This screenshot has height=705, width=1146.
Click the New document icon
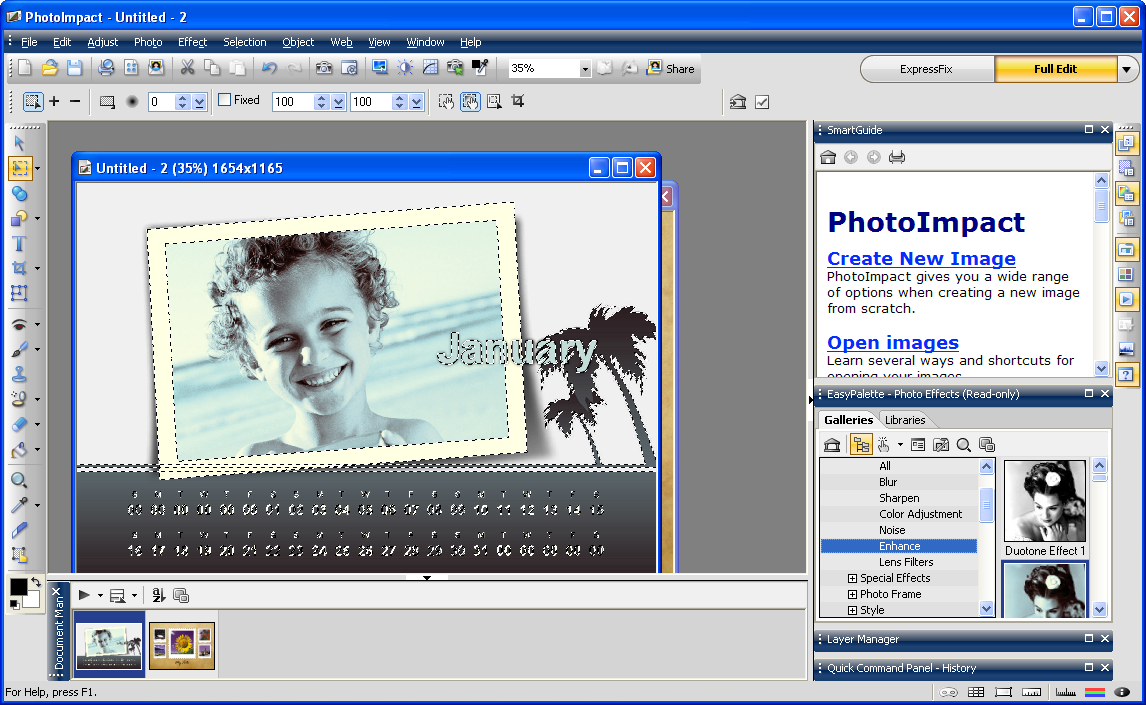[25, 68]
